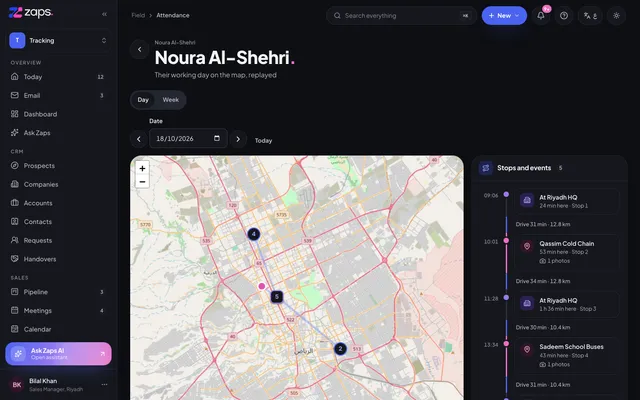Image resolution: width=640 pixels, height=400 pixels.
Task: Click map stop marker 5
Action: pos(277,297)
